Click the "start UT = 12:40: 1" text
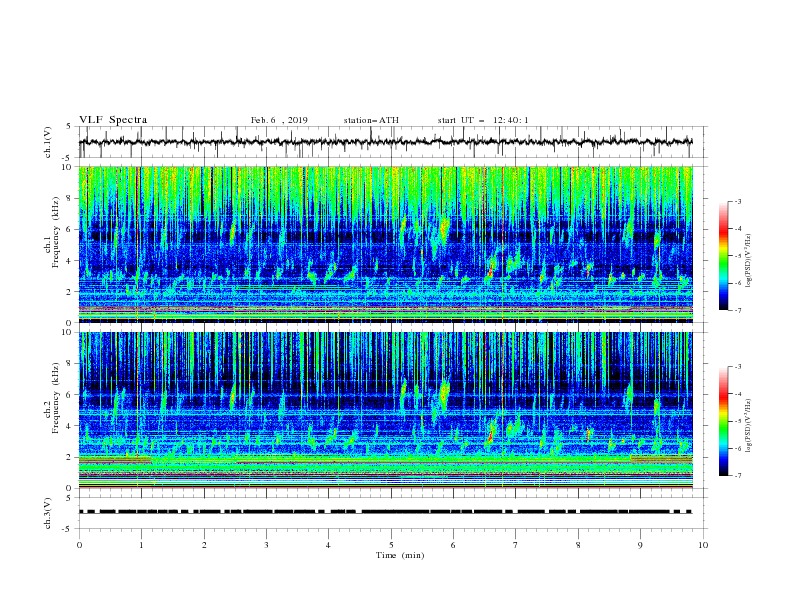 (483, 120)
